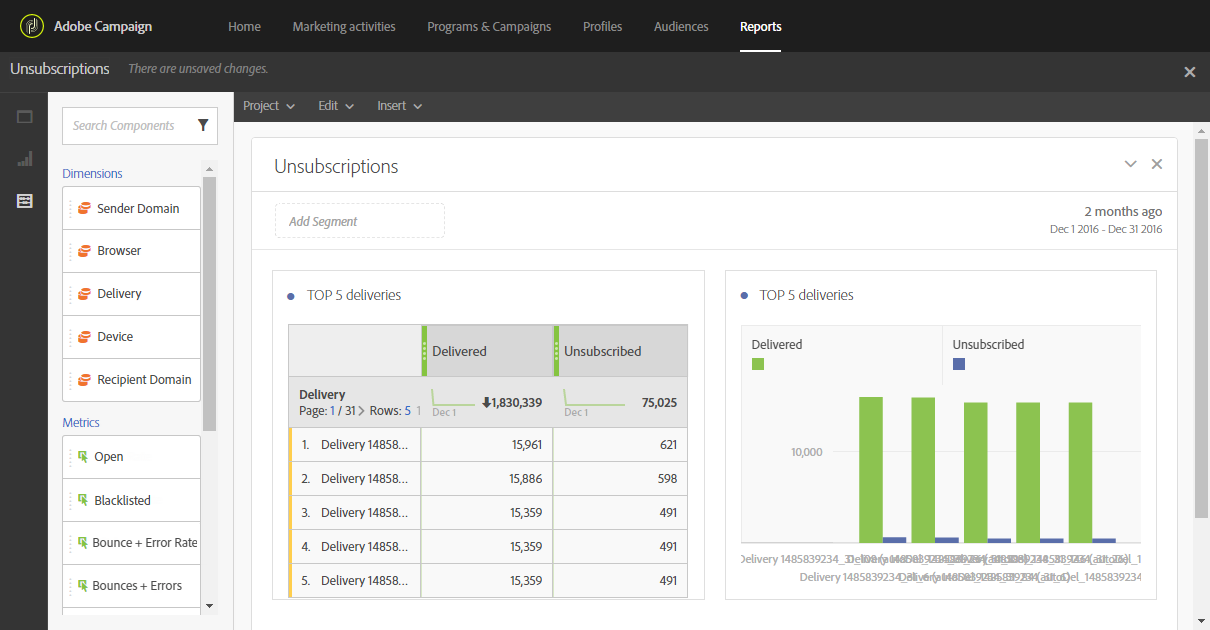Viewport: 1210px width, 630px height.
Task: Click the green Delivered legend swatch
Action: [758, 364]
